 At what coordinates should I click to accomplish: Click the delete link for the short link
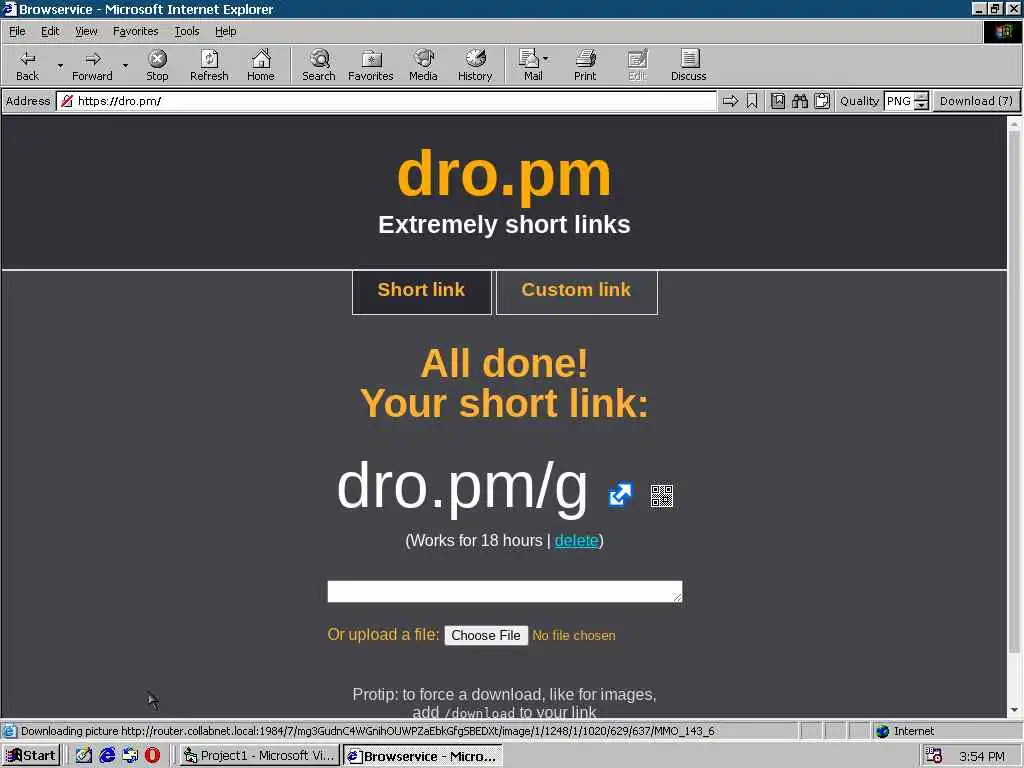point(576,541)
